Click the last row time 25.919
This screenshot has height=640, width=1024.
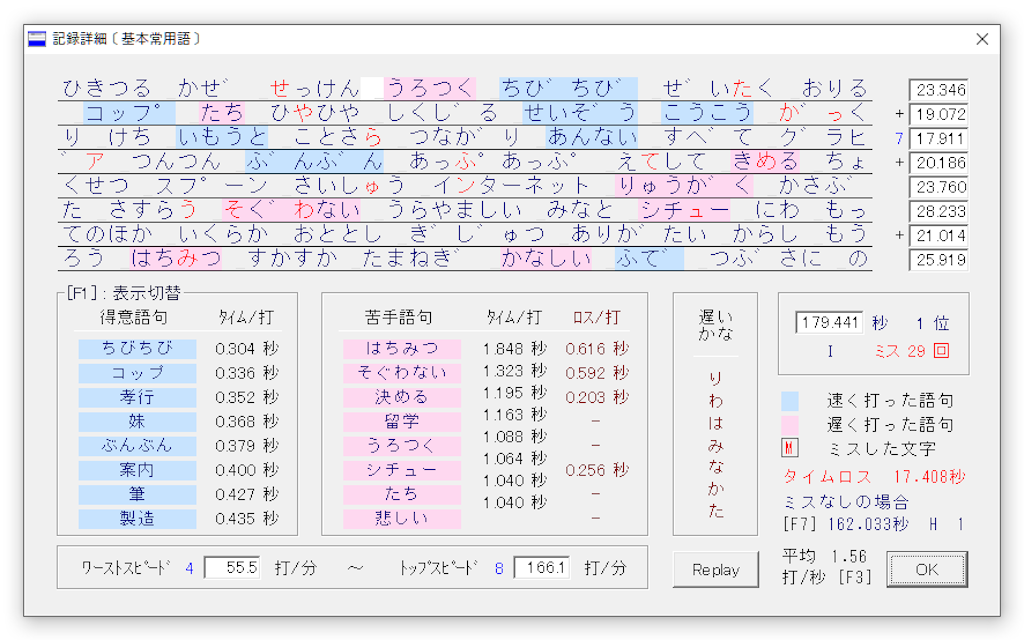pyautogui.click(x=938, y=260)
